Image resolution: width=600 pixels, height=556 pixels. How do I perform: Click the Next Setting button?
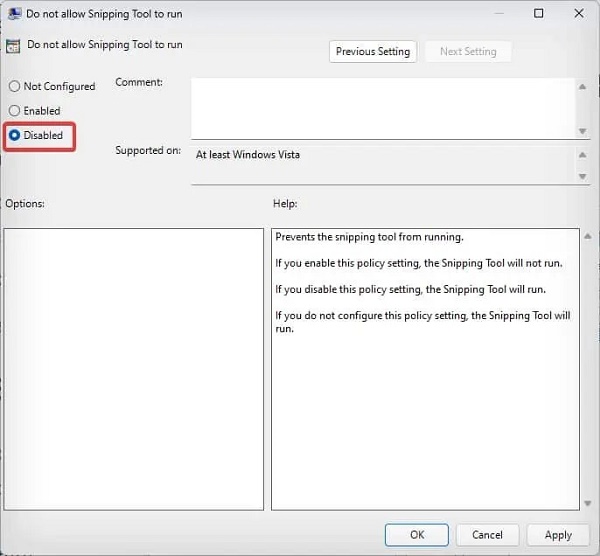coord(468,51)
